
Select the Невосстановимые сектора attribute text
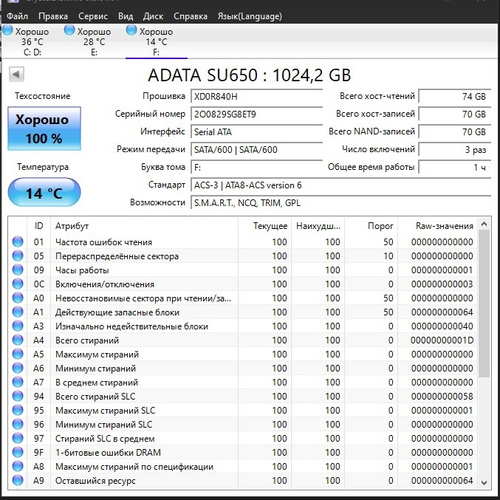point(143,298)
